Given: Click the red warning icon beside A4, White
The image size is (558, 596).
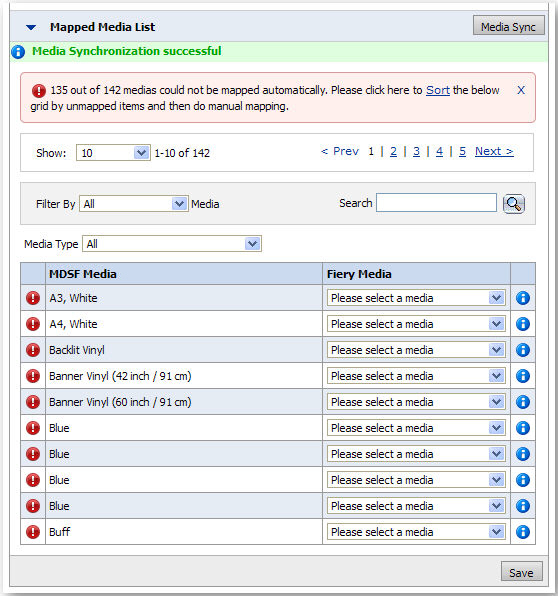Looking at the screenshot, I should [33, 324].
